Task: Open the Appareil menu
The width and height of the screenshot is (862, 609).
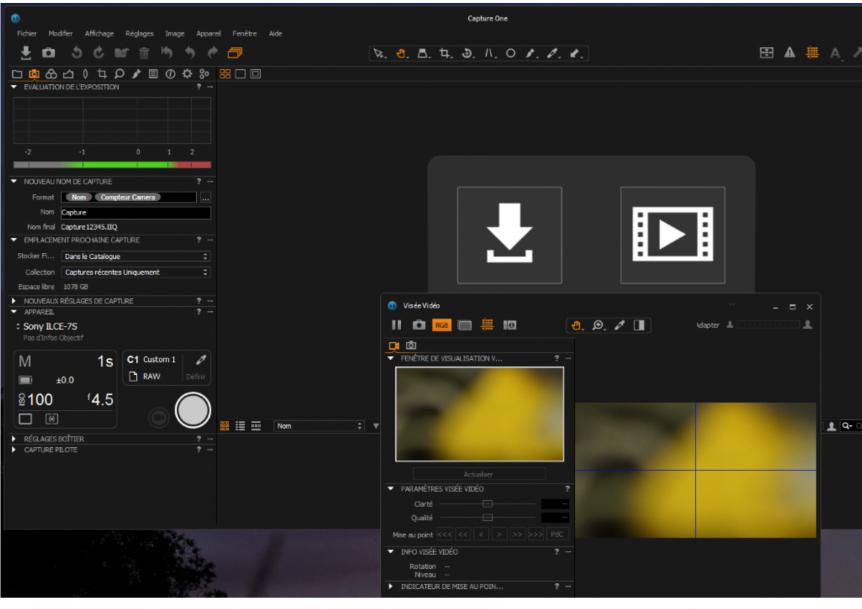Action: [208, 34]
